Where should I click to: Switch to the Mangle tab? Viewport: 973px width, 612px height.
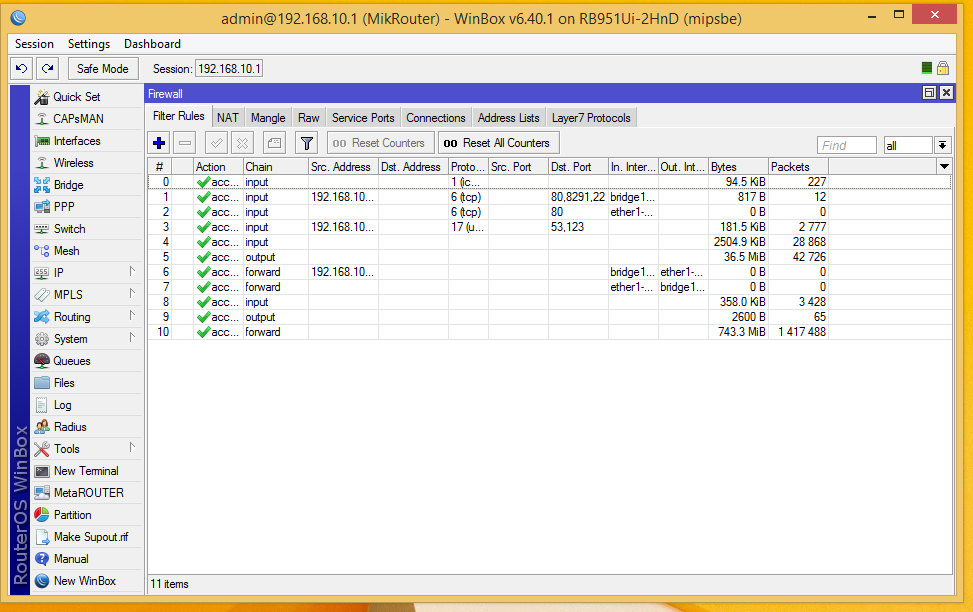268,118
